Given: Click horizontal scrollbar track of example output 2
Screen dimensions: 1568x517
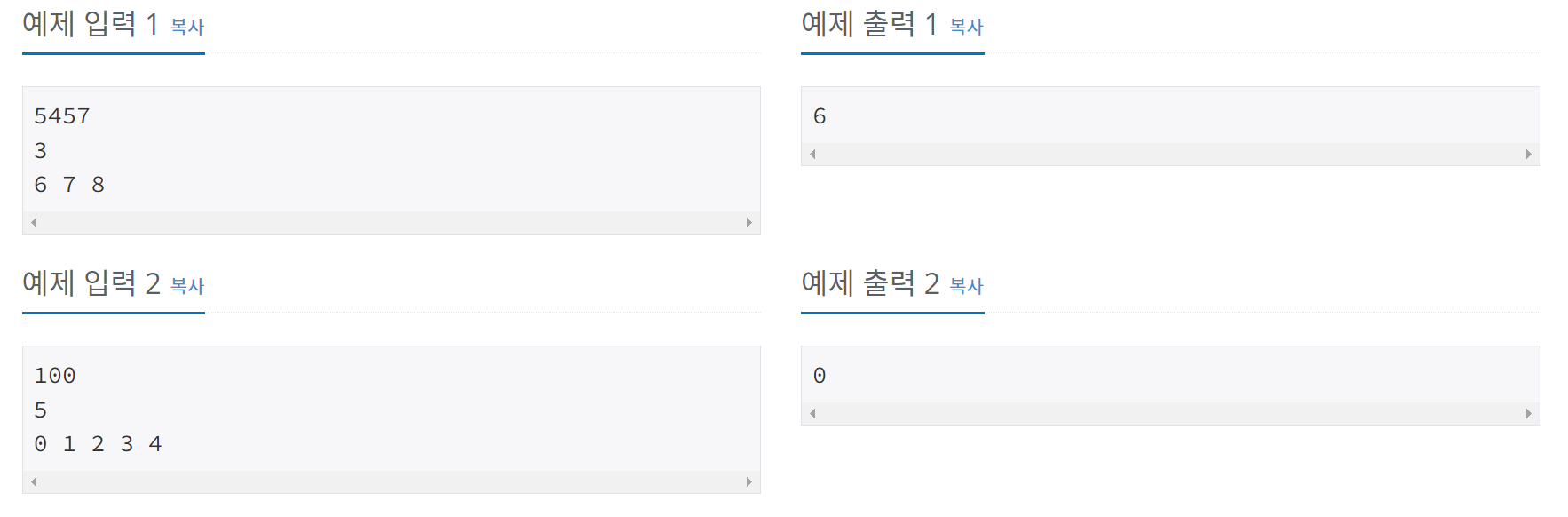Looking at the screenshot, I should pyautogui.click(x=1170, y=414).
